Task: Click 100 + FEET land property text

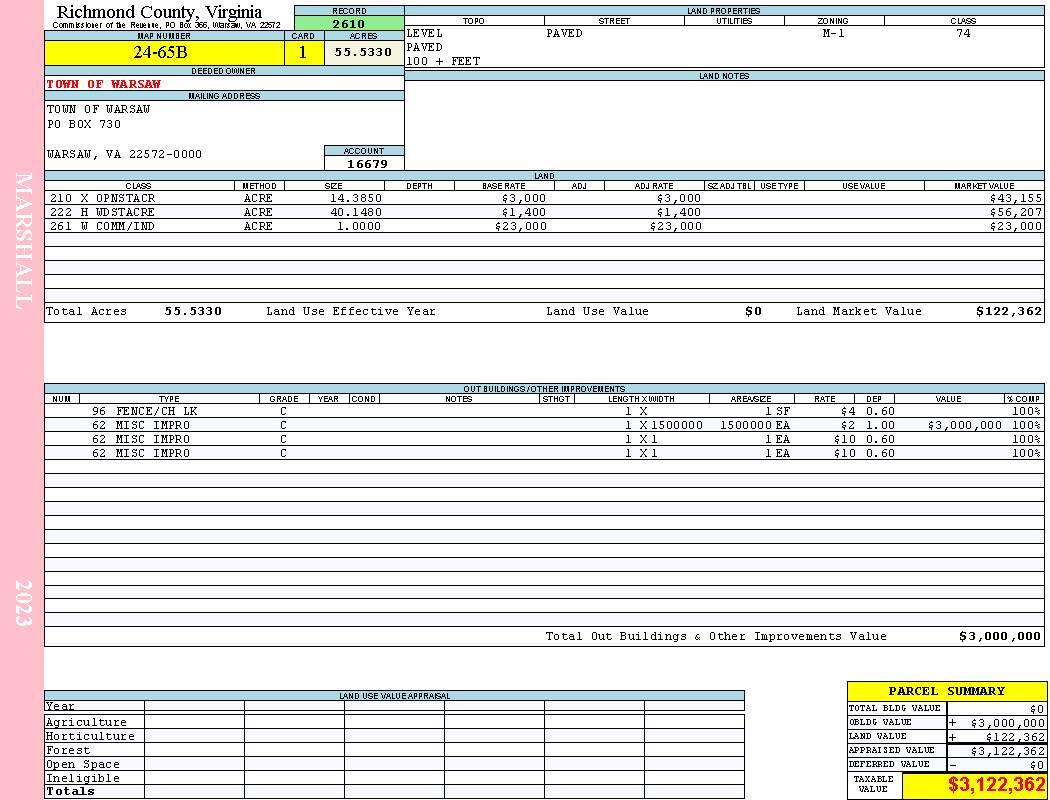Action: coord(443,61)
